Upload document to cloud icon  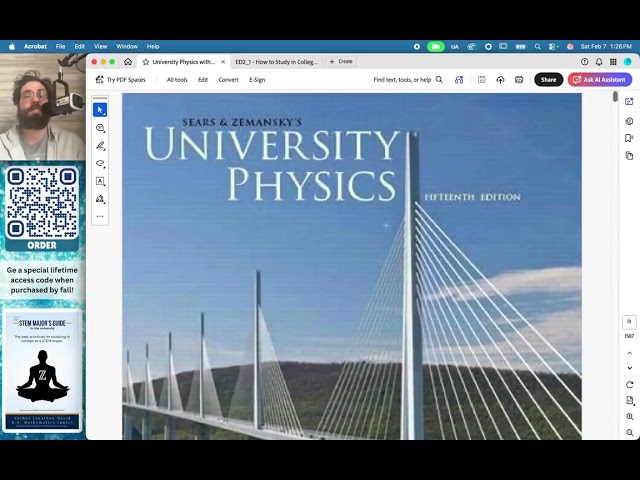coord(500,80)
